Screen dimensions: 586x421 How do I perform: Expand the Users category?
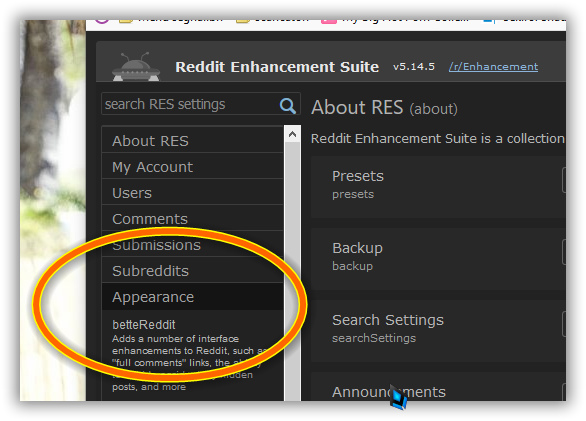tap(192, 193)
